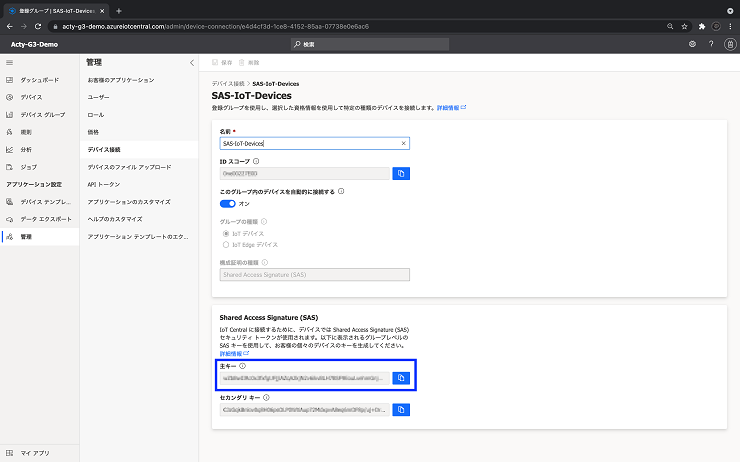Reload the page in browser
Screen dimensions: 740x462
pos(38,26)
